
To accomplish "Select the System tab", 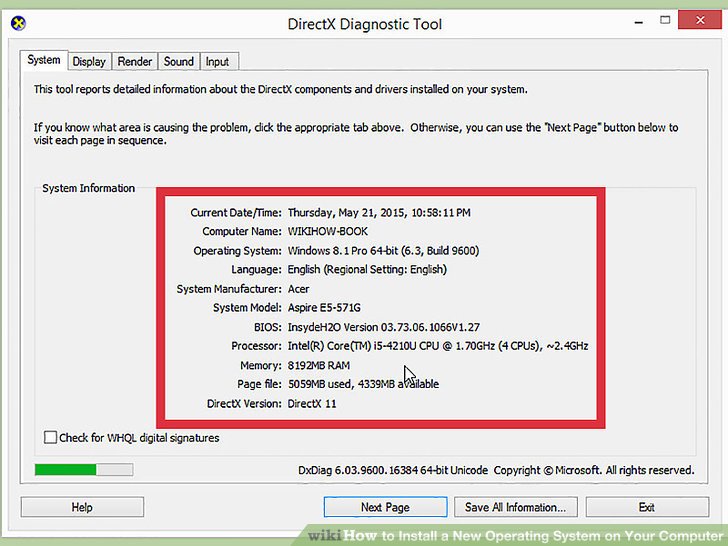I will click(44, 60).
